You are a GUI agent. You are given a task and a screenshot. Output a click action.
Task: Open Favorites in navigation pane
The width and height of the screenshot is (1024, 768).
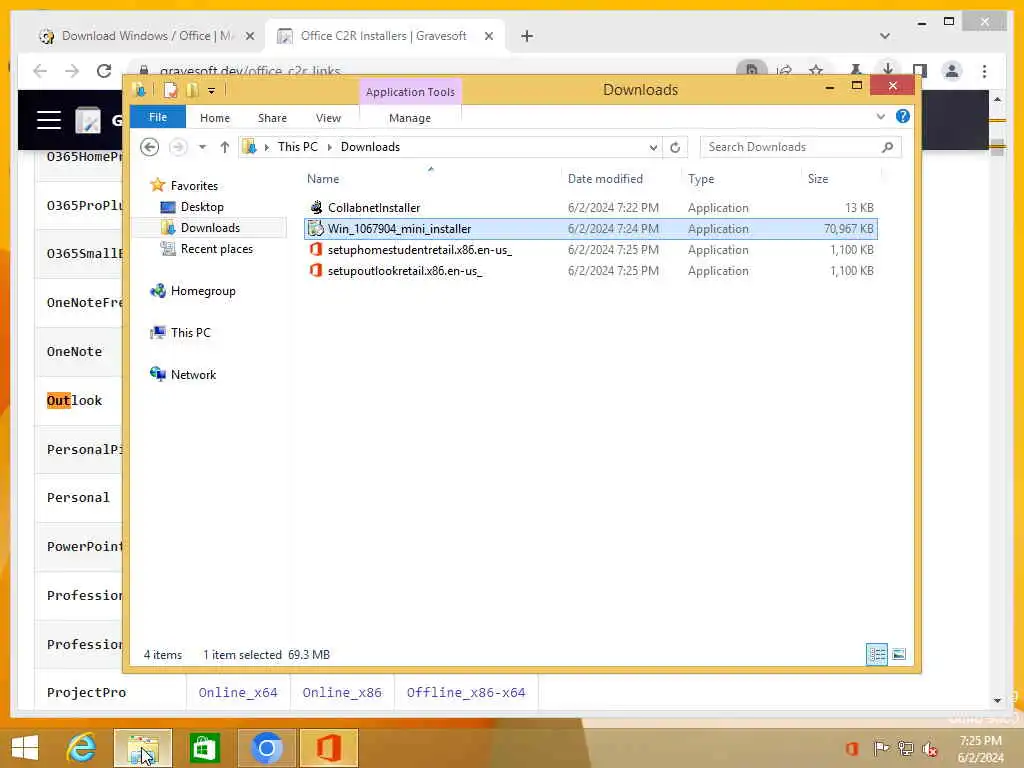[194, 185]
